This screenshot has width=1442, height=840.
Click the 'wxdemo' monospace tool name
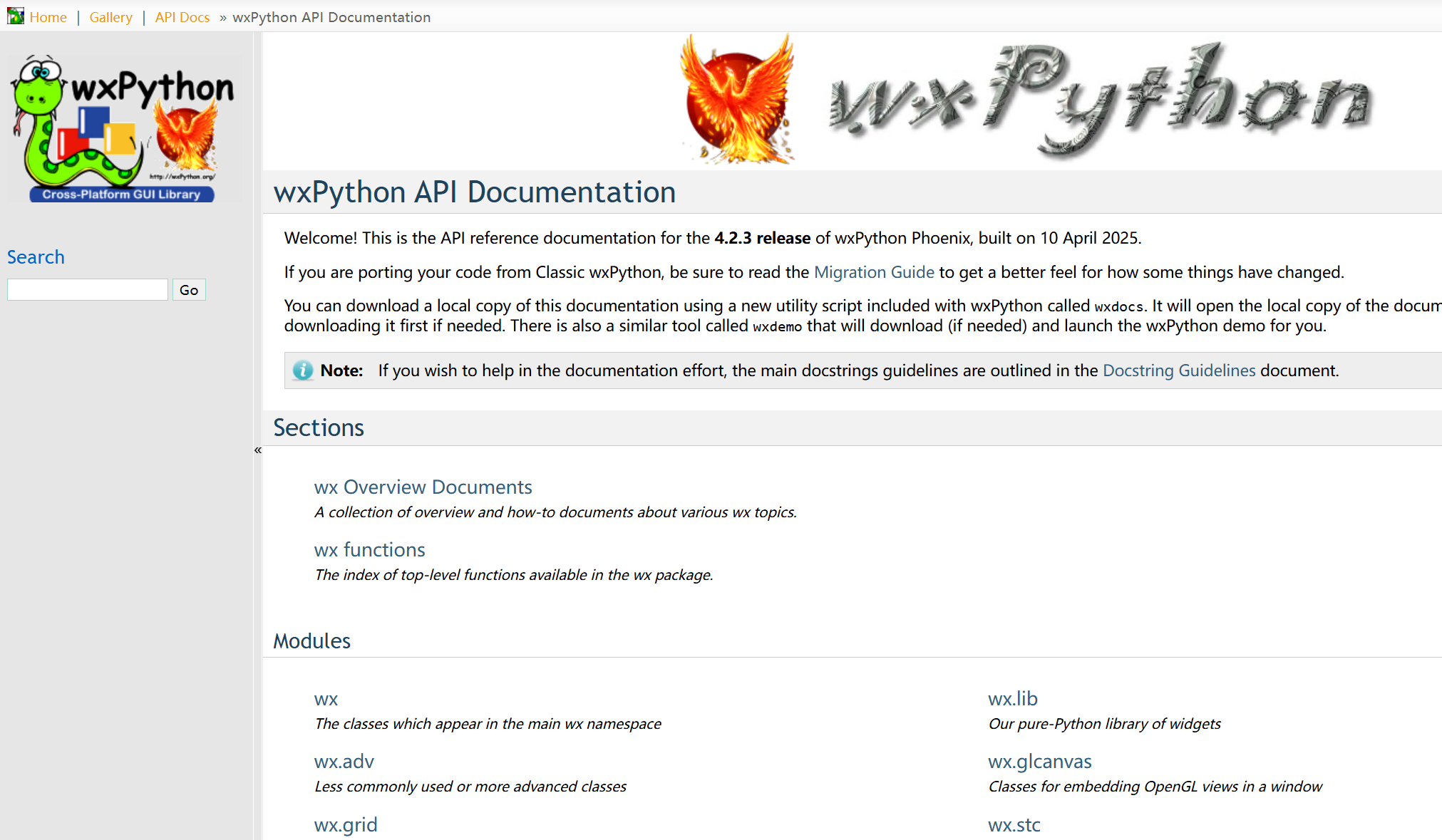click(x=777, y=326)
